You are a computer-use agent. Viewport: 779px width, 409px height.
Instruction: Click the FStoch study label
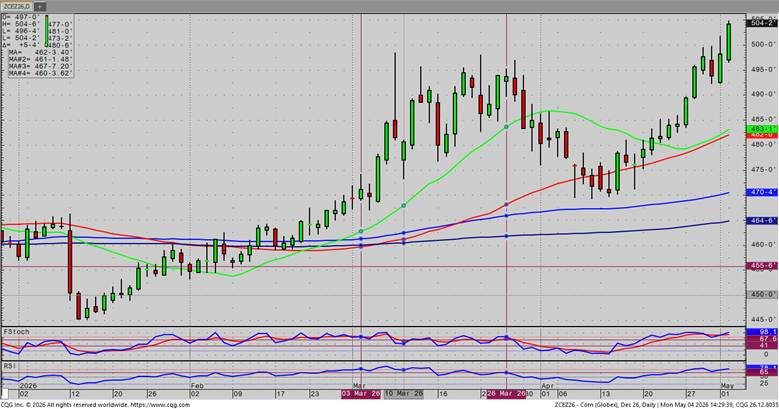(16, 331)
